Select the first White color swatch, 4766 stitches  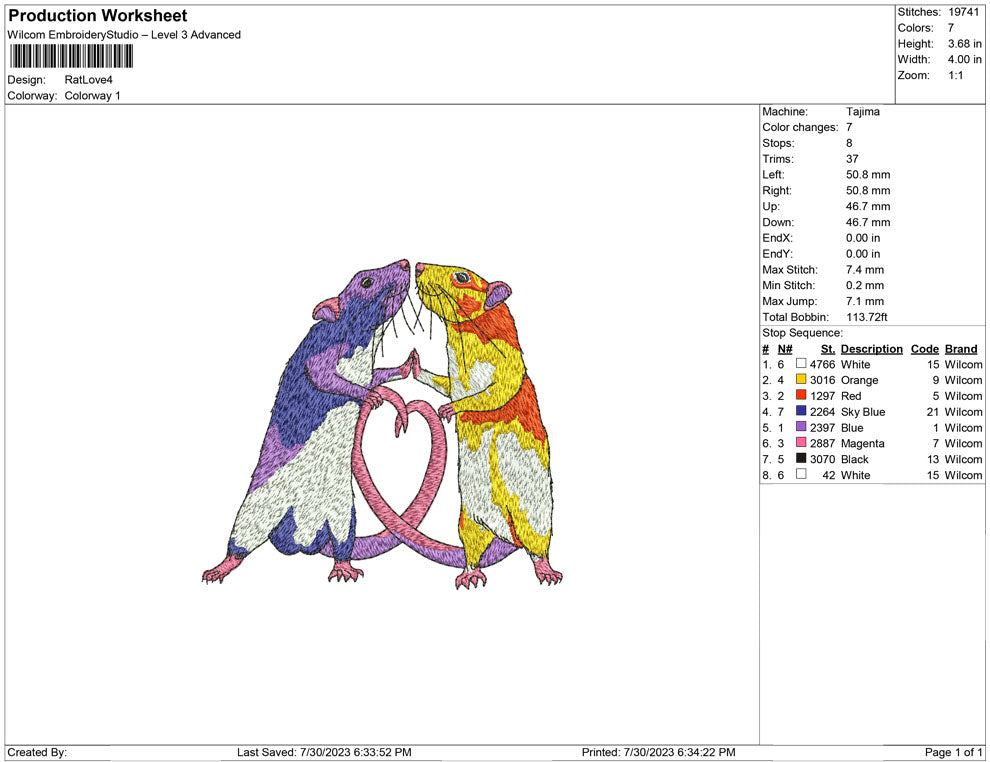pyautogui.click(x=801, y=364)
